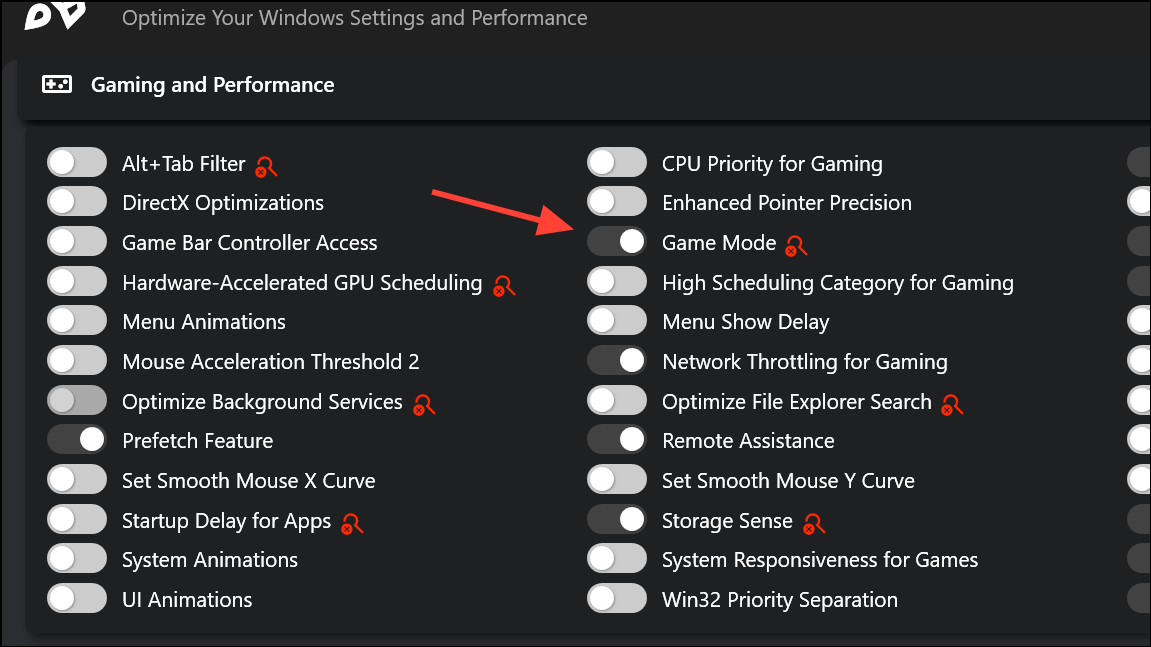This screenshot has height=647, width=1151.
Task: Click the icon next to Optimize Background Services
Action: [424, 405]
